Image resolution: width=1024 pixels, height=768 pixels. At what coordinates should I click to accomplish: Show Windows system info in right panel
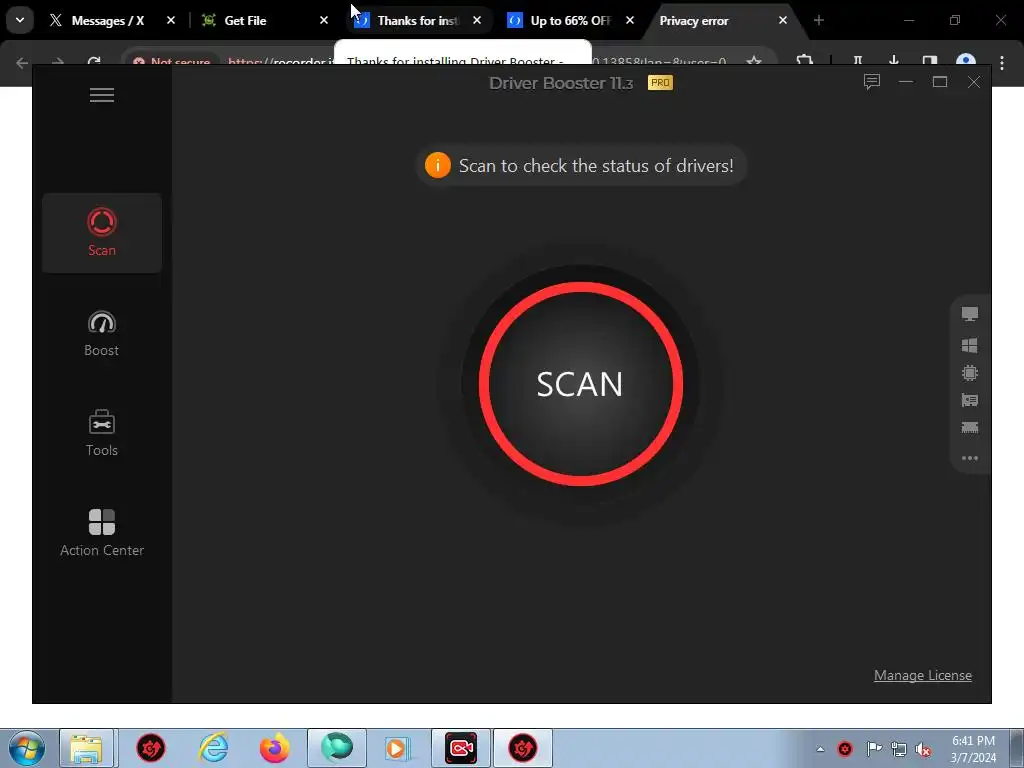point(970,345)
